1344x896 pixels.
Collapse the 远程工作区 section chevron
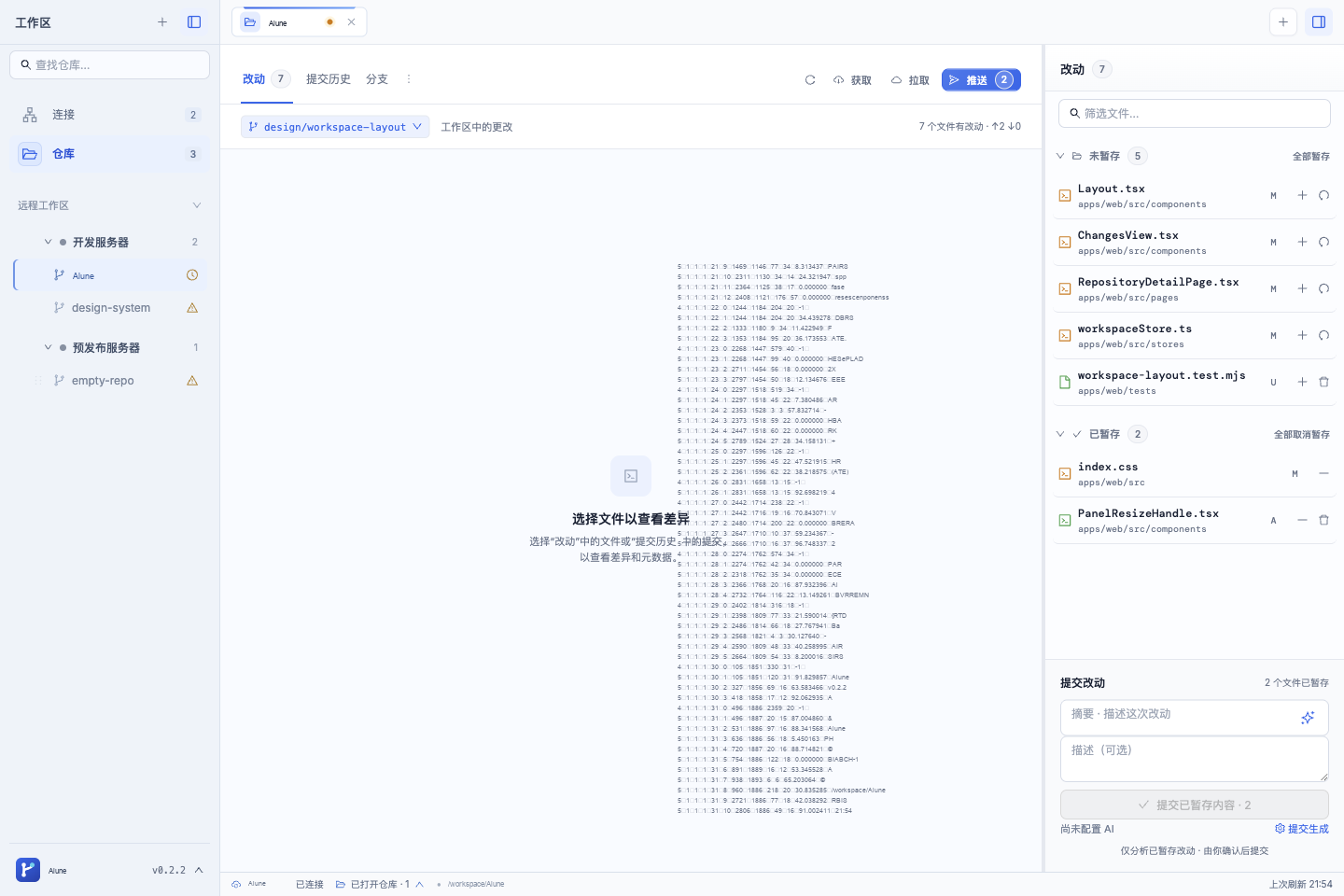[197, 205]
